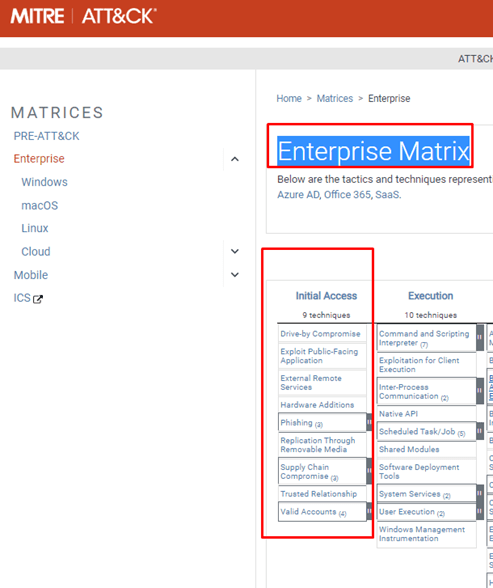Viewport: 493px width, 588px height.
Task: Click the Initial Access tactic heading
Action: [x=326, y=296]
